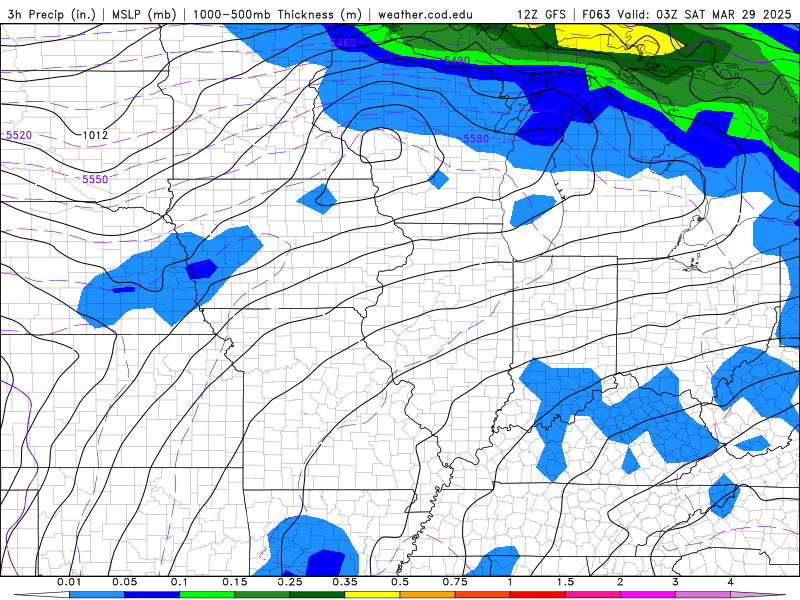Click the 0.1 legend value
The height and width of the screenshot is (600, 800).
point(180,582)
